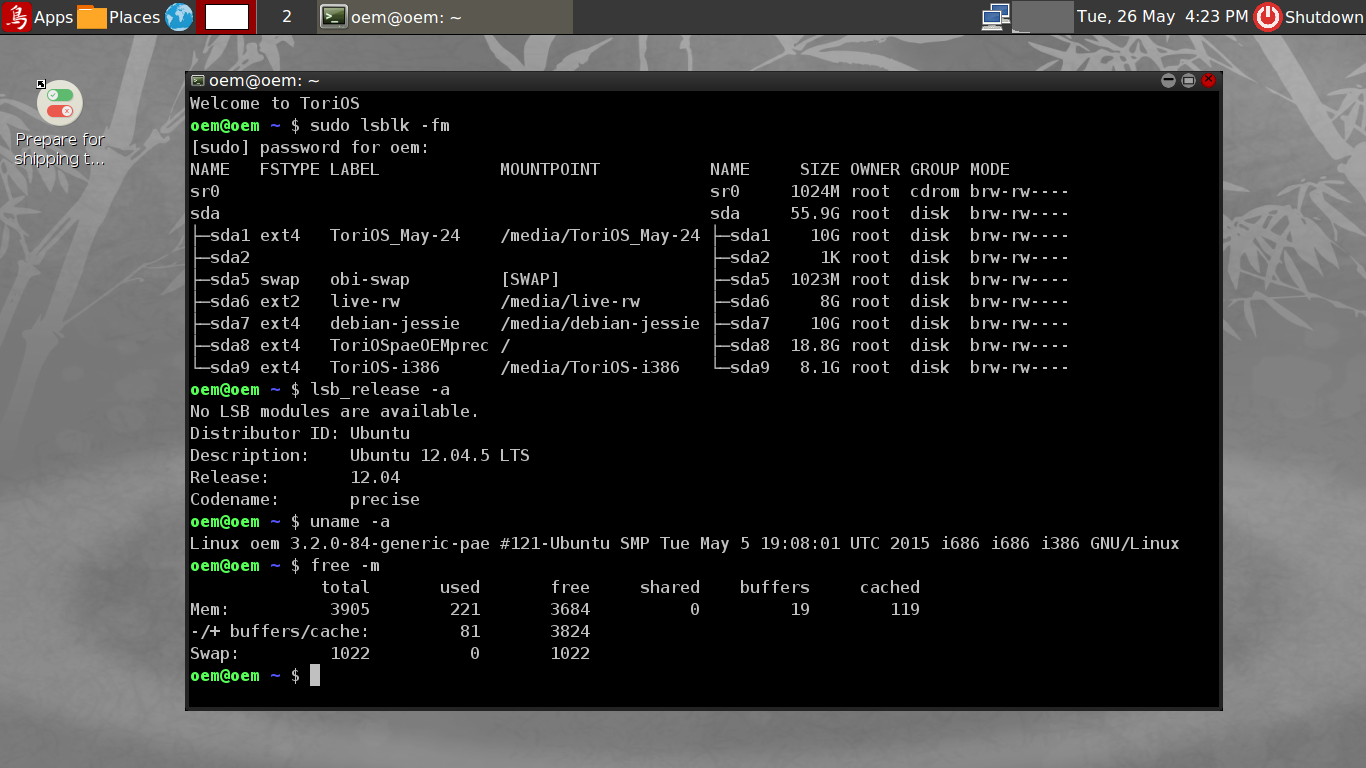Click the 'Prepare for shipping t...' icon label
Image resolution: width=1366 pixels, height=768 pixels.
click(60, 149)
